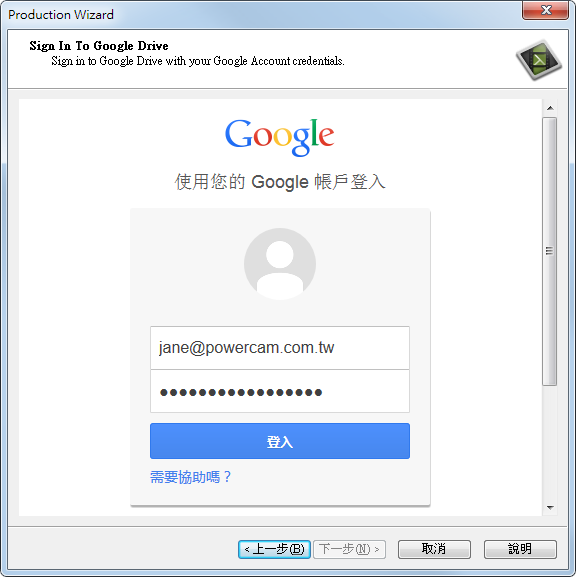This screenshot has height=577, width=576.
Task: Close the Production Wizard window
Action: [x=545, y=10]
